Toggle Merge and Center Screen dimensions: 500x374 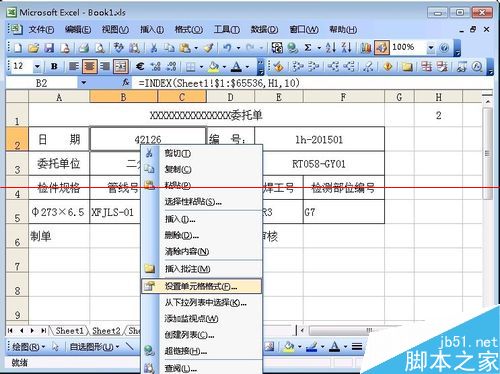tap(121, 67)
